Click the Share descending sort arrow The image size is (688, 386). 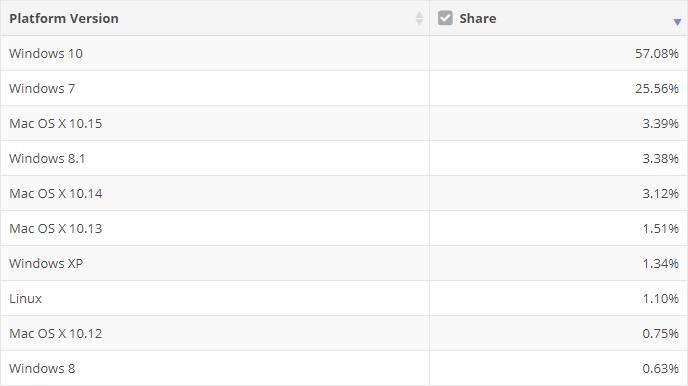click(677, 22)
